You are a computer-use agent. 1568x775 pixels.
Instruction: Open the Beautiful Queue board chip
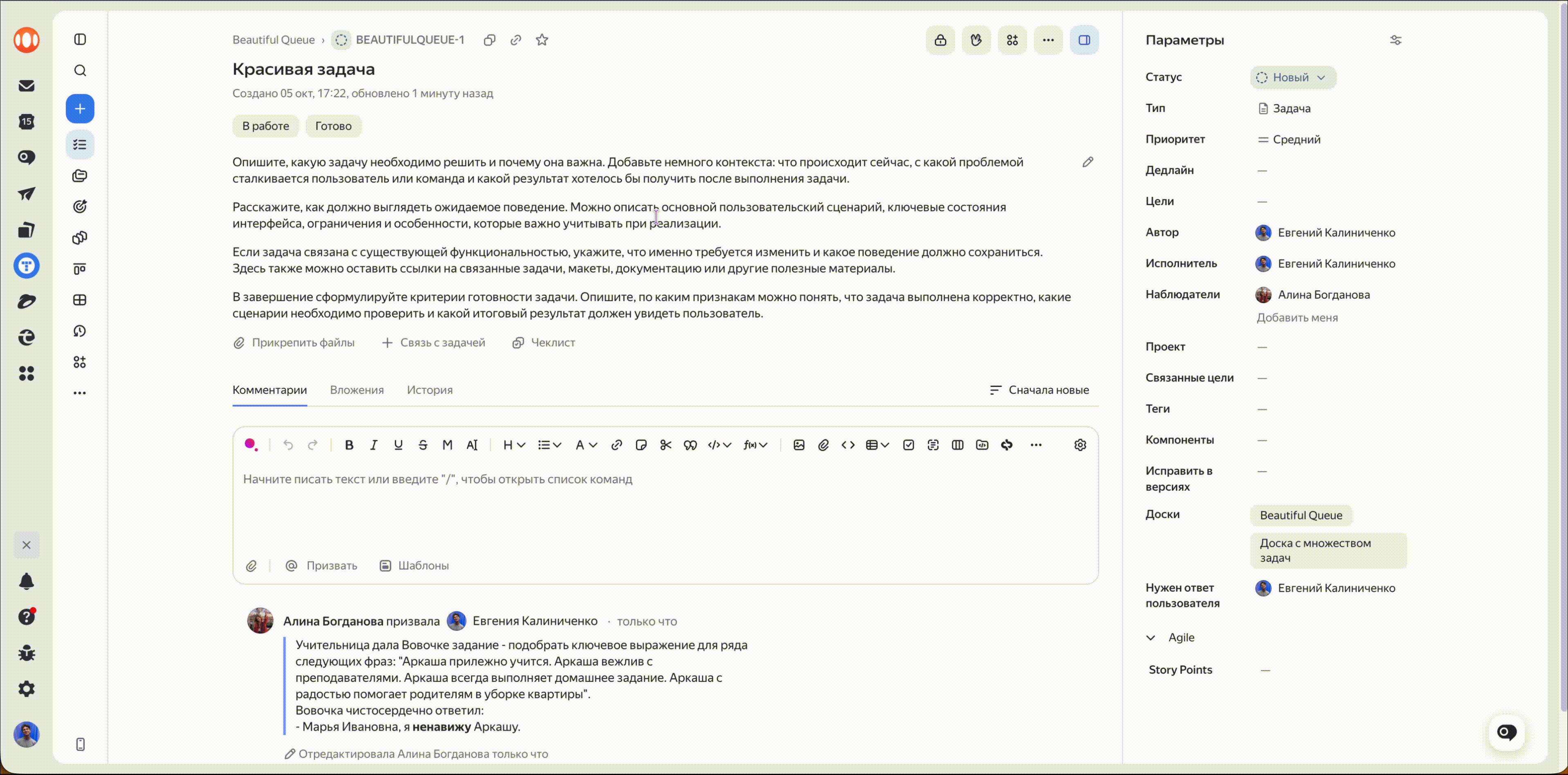pyautogui.click(x=1301, y=515)
